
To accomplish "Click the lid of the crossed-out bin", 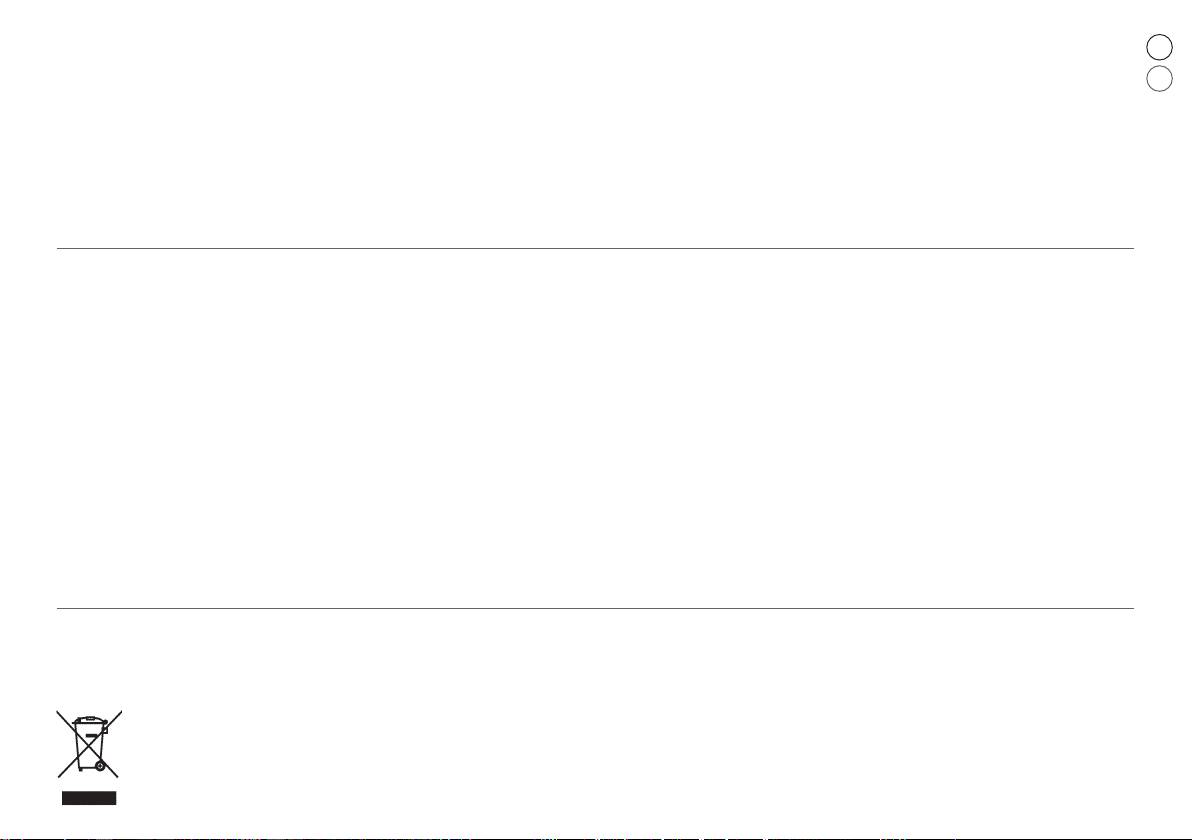I will 89,719.
